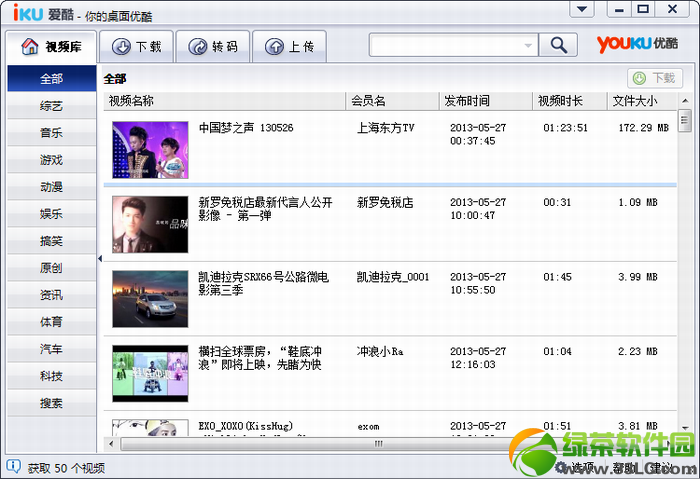700x490 pixels.
Task: Expand the search box dropdown arrow
Action: (x=528, y=45)
